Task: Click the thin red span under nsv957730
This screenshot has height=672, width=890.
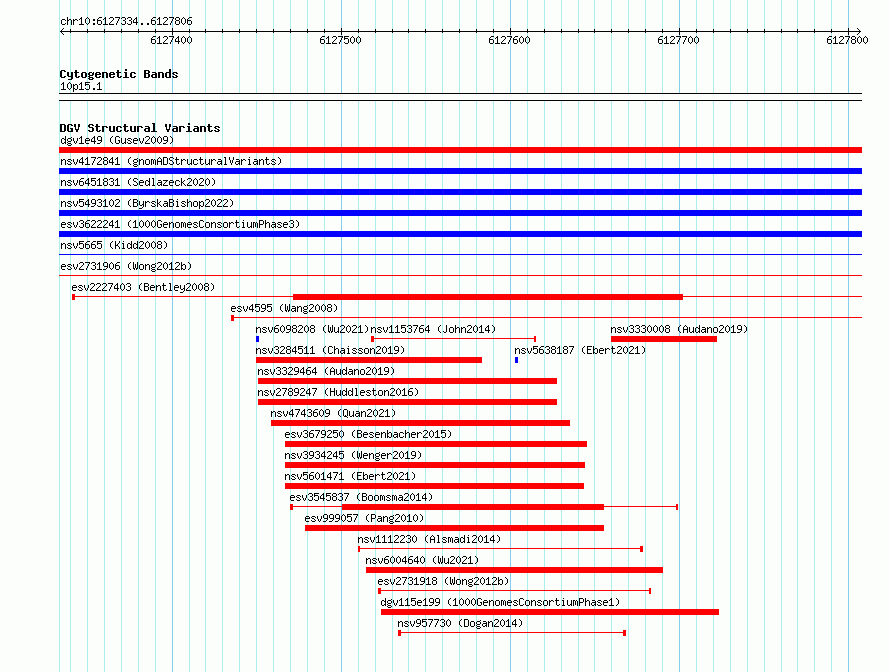Action: pyautogui.click(x=512, y=633)
